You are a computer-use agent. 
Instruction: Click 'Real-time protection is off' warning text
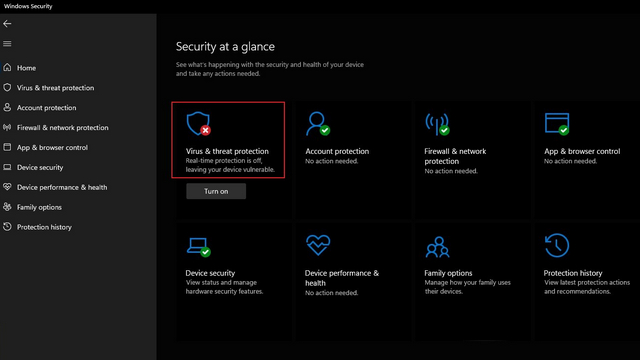[230, 165]
